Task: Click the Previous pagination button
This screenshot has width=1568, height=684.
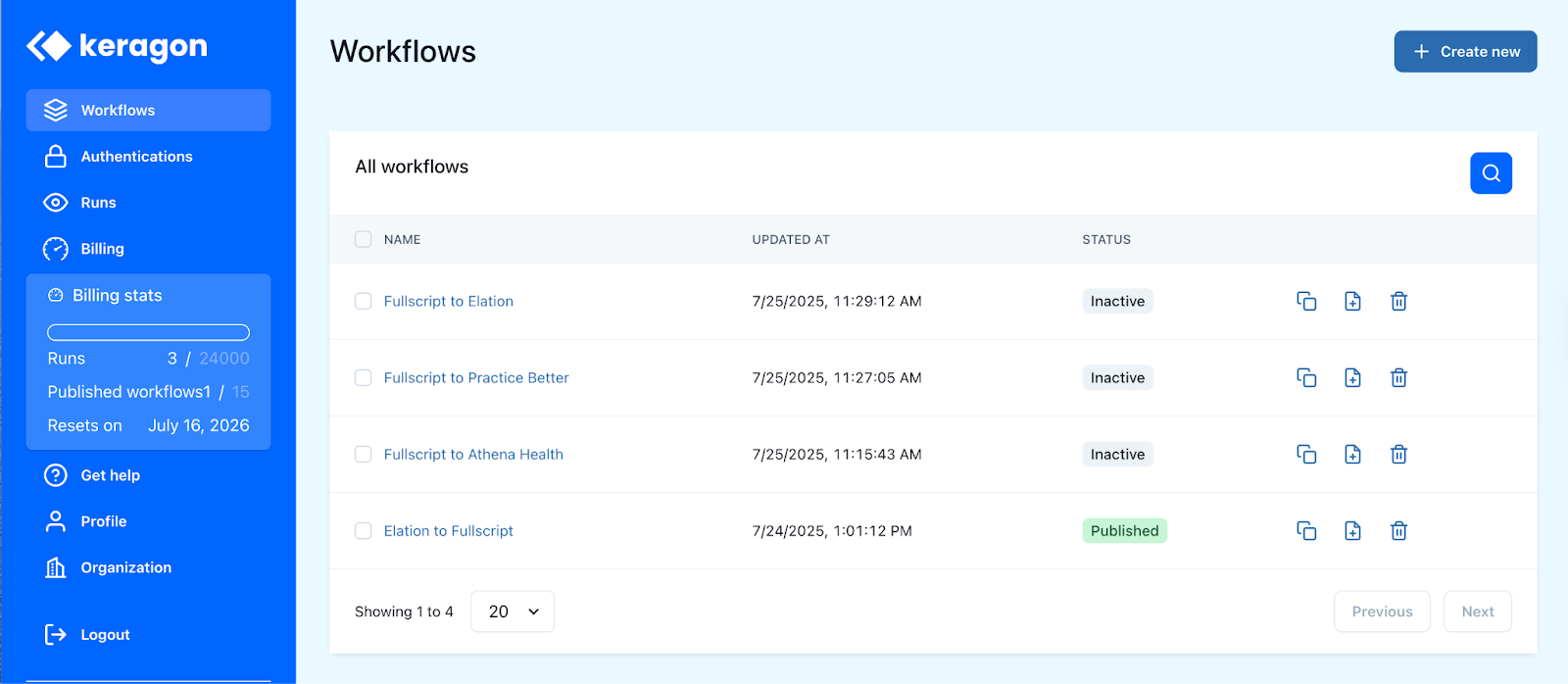Action: click(1382, 611)
